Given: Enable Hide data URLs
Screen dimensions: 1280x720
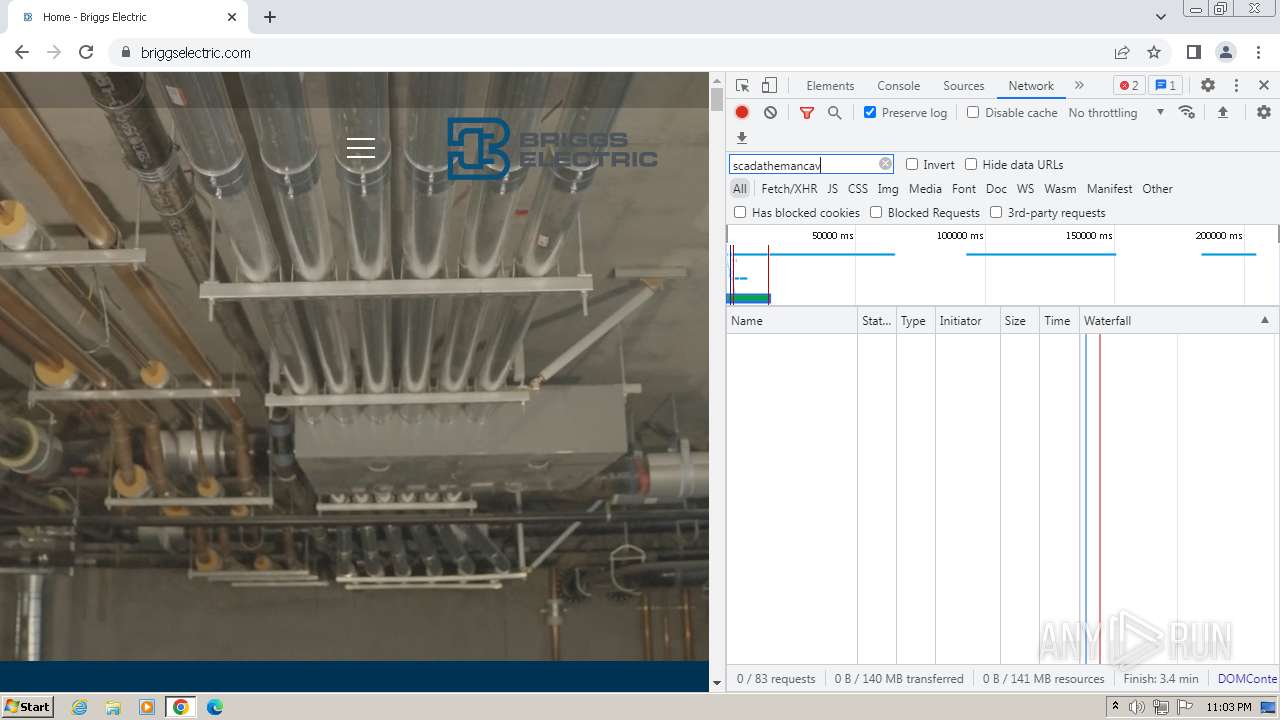Looking at the screenshot, I should pos(971,164).
